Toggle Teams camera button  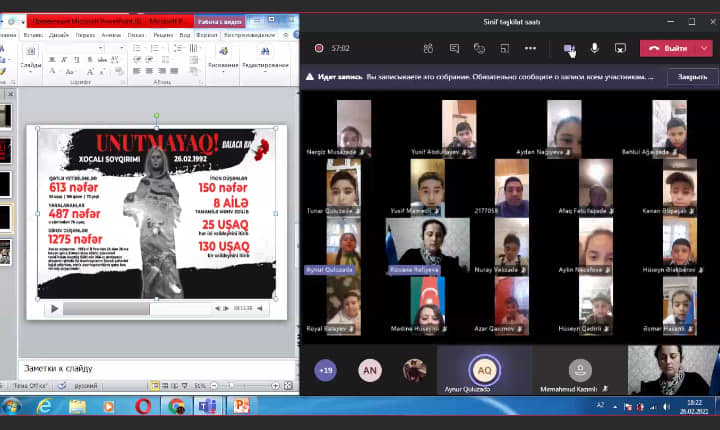point(569,48)
